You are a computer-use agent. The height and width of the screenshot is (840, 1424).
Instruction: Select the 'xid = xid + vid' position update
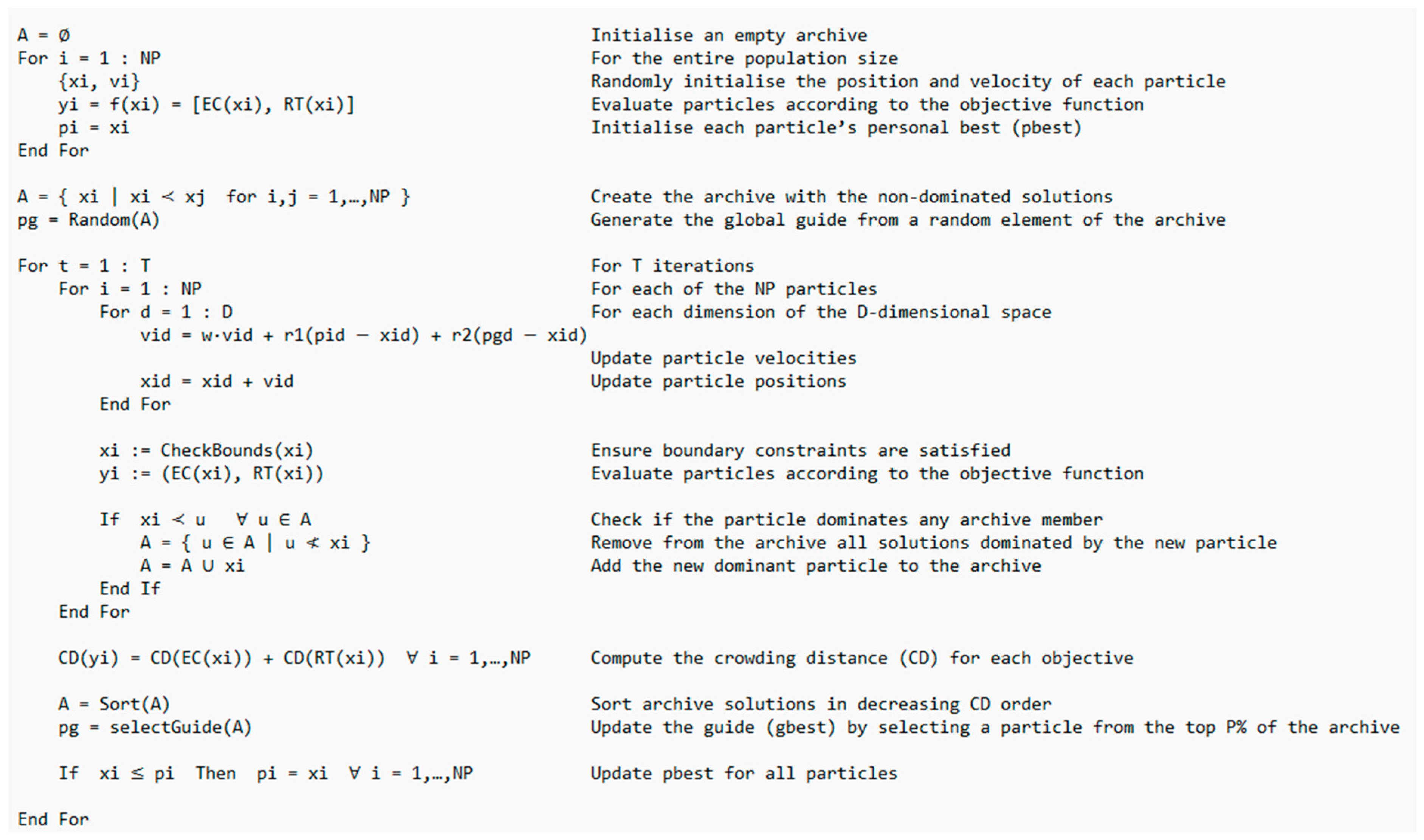coord(217,381)
